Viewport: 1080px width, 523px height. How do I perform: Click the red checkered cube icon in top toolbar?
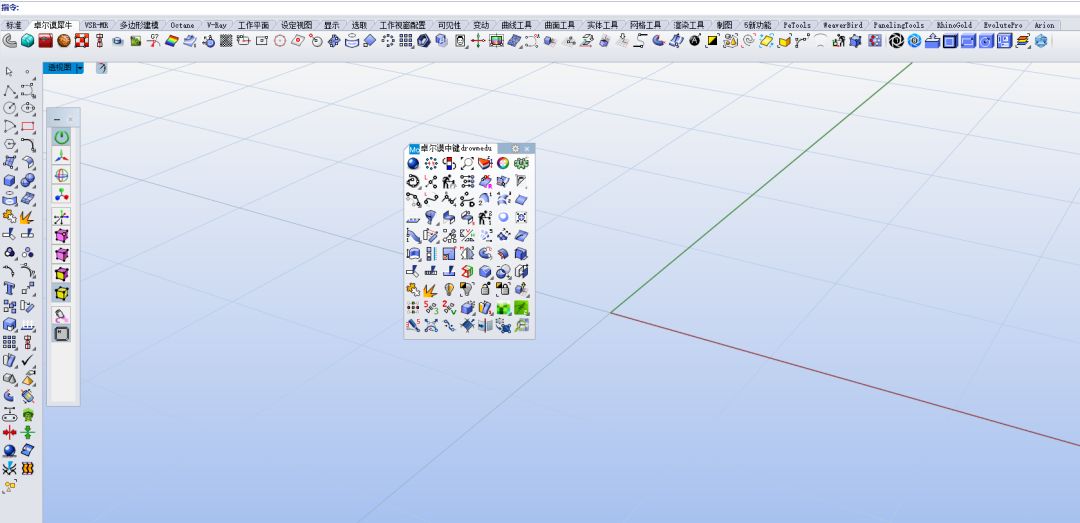coord(81,41)
